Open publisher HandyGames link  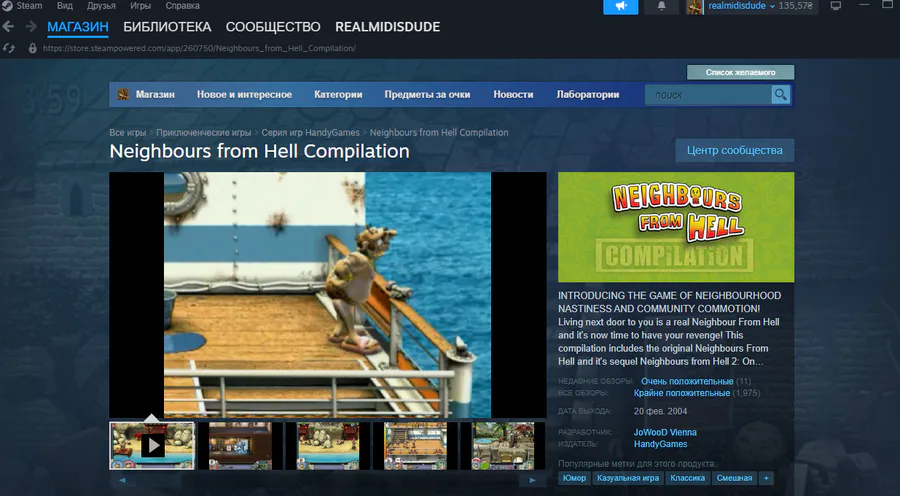click(x=660, y=444)
